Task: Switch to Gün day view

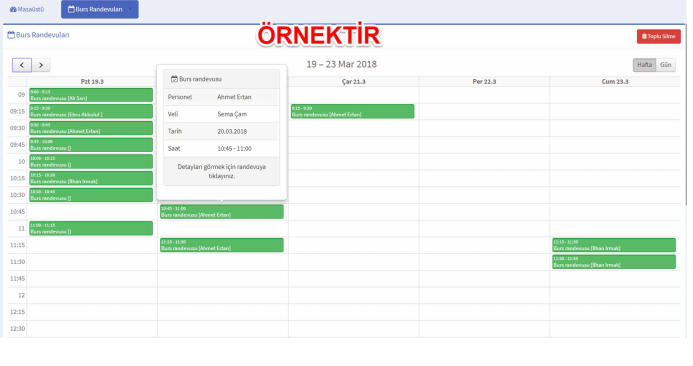Action: 666,65
